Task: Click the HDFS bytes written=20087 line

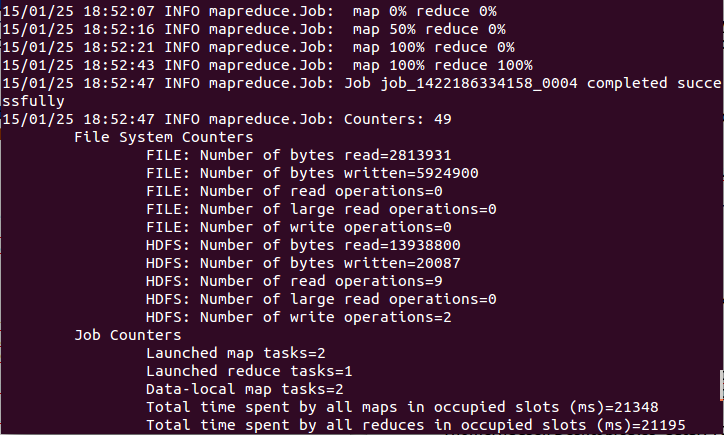Action: (303, 263)
